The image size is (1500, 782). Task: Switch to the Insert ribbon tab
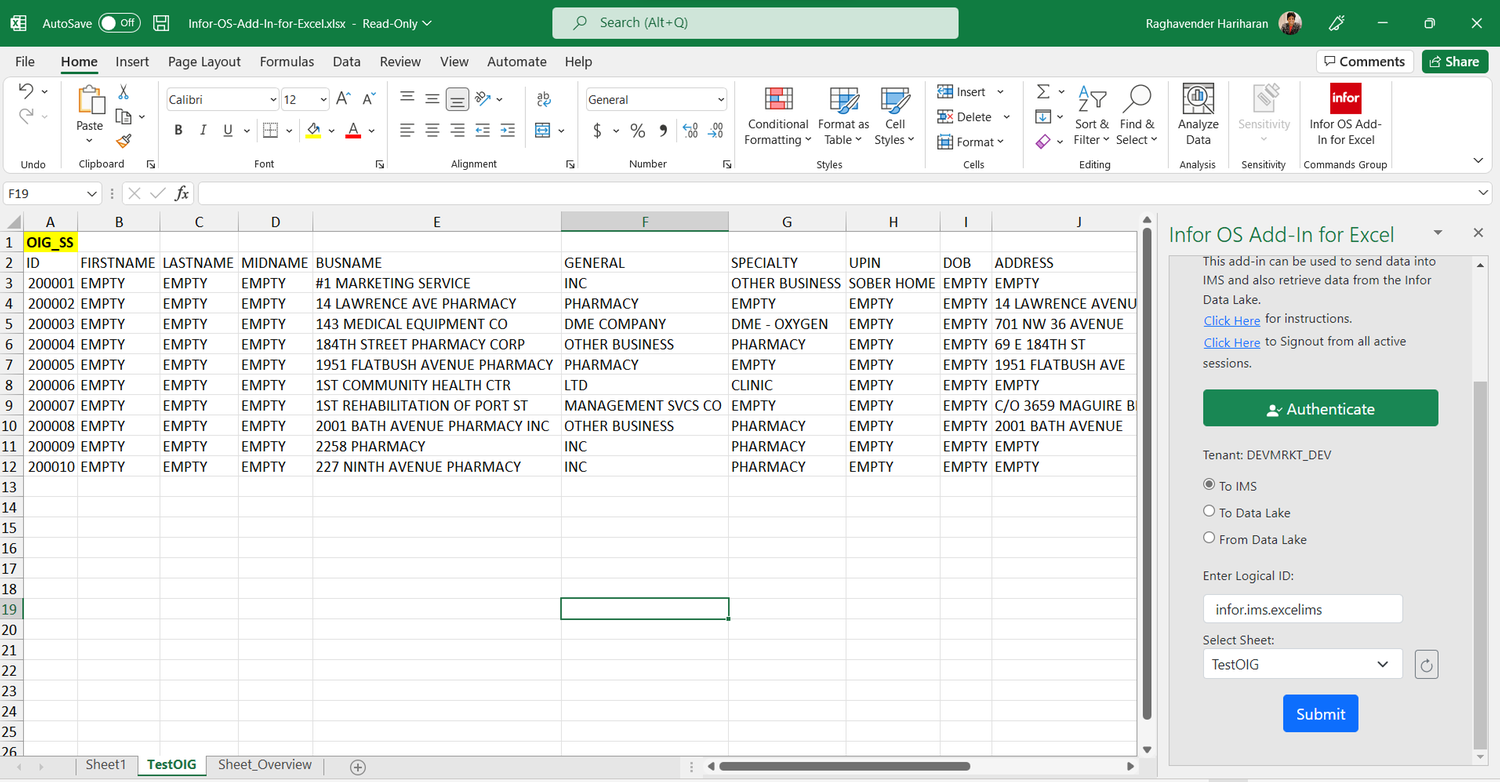(x=132, y=62)
